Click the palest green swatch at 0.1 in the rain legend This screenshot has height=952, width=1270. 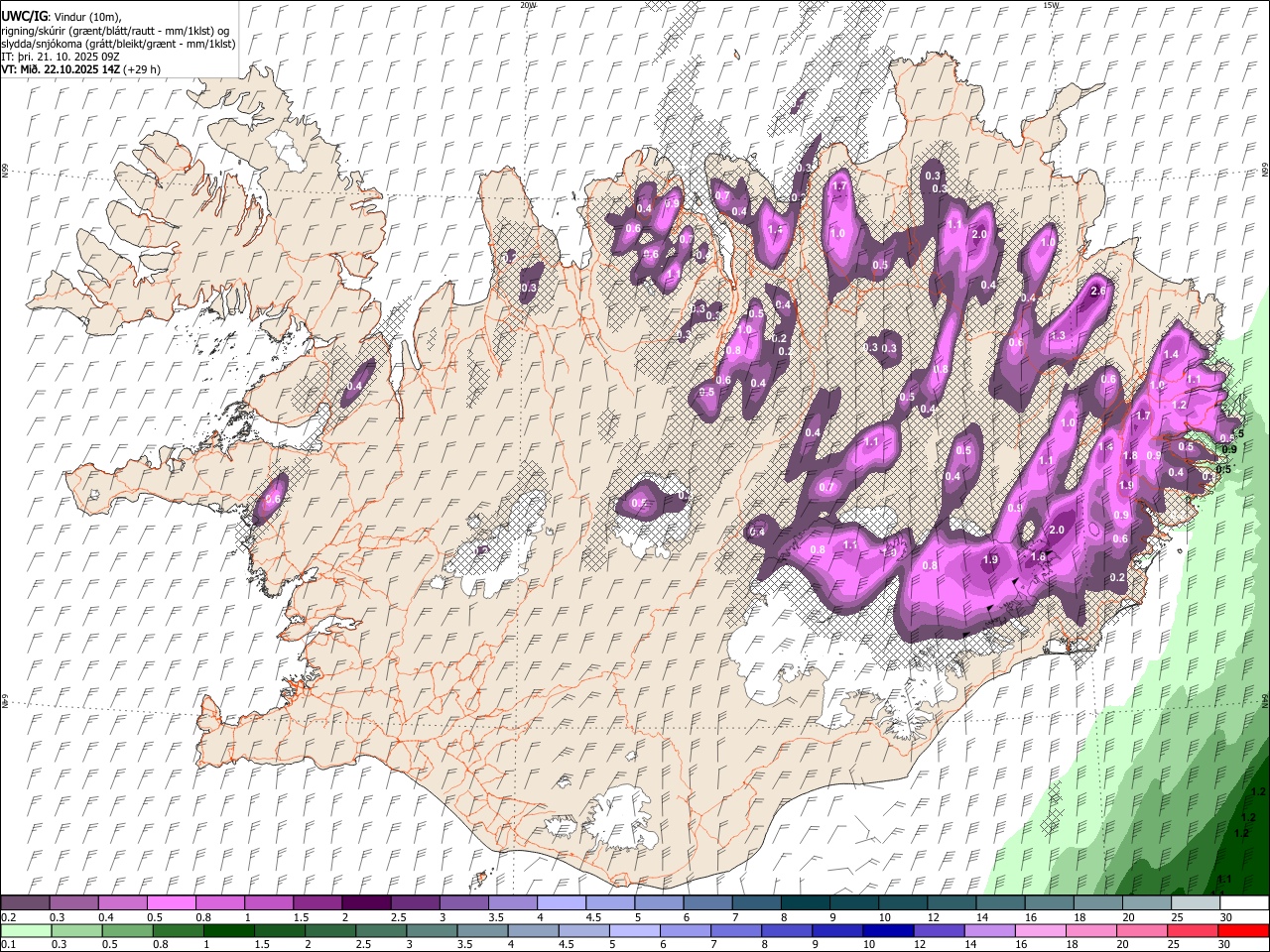(26, 930)
